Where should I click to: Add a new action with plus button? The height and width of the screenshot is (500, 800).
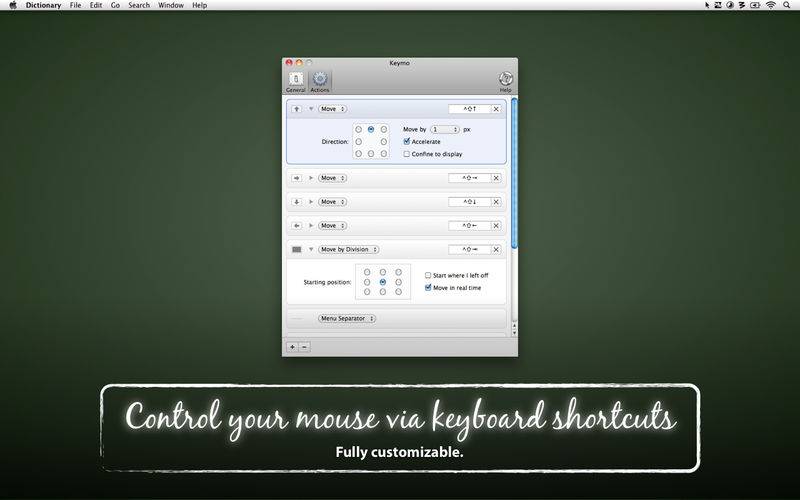click(292, 347)
